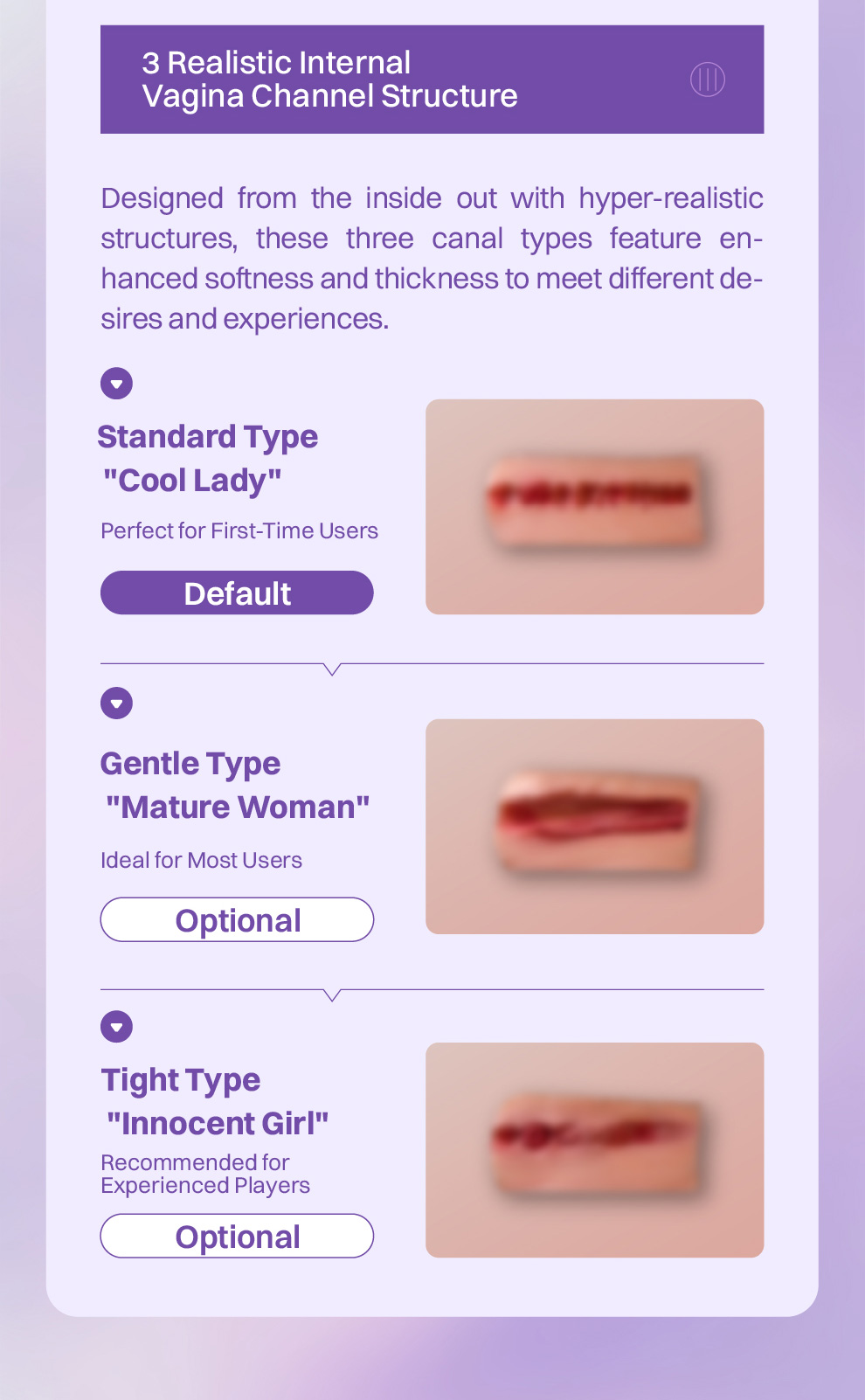865x1400 pixels.
Task: Select the Gentle Type "Mature Woman" heading
Action: point(234,785)
